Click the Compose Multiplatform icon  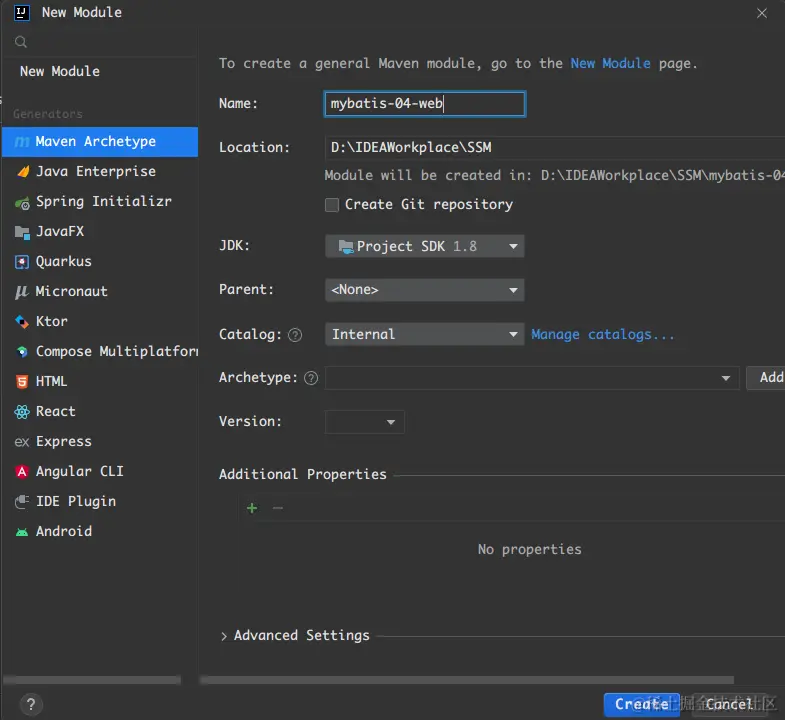point(22,351)
